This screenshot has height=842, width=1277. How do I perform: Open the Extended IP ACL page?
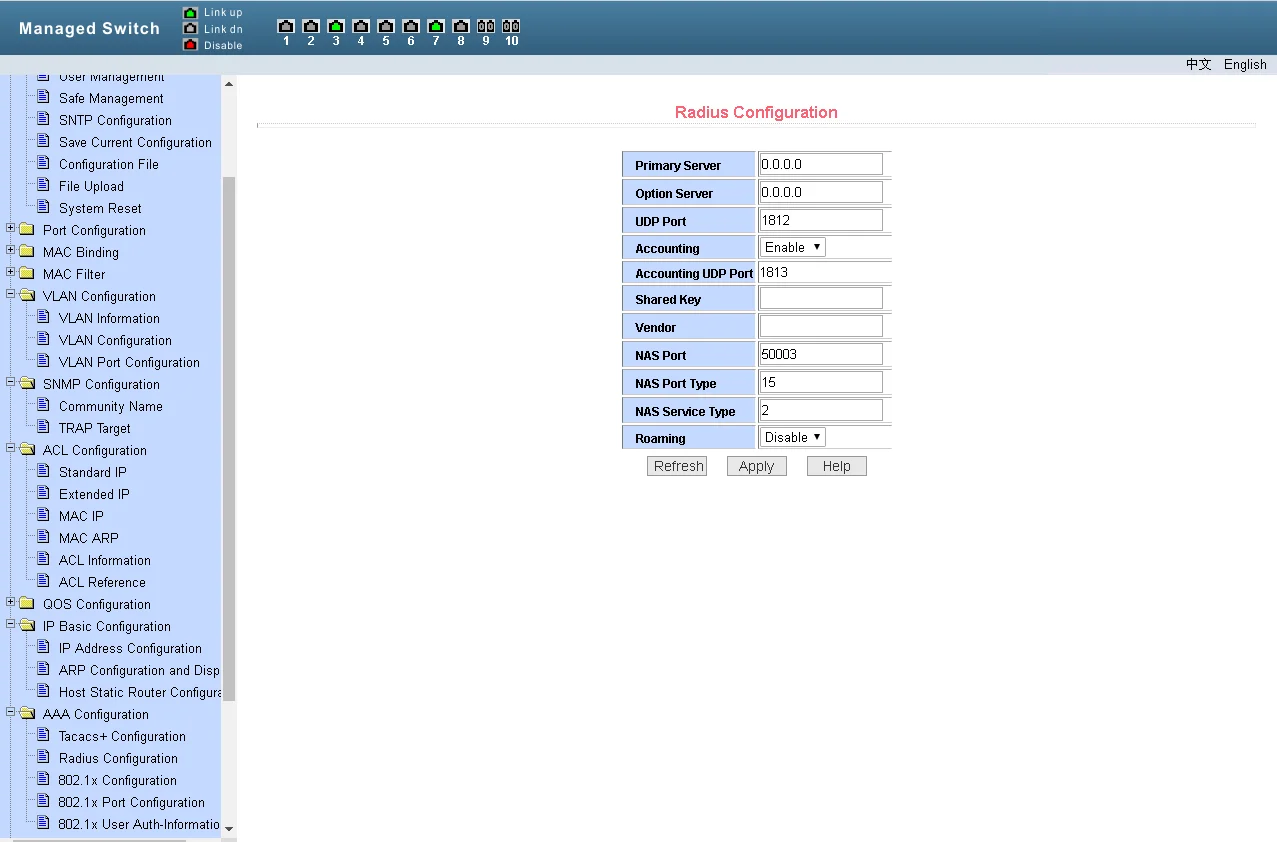pyautogui.click(x=94, y=495)
